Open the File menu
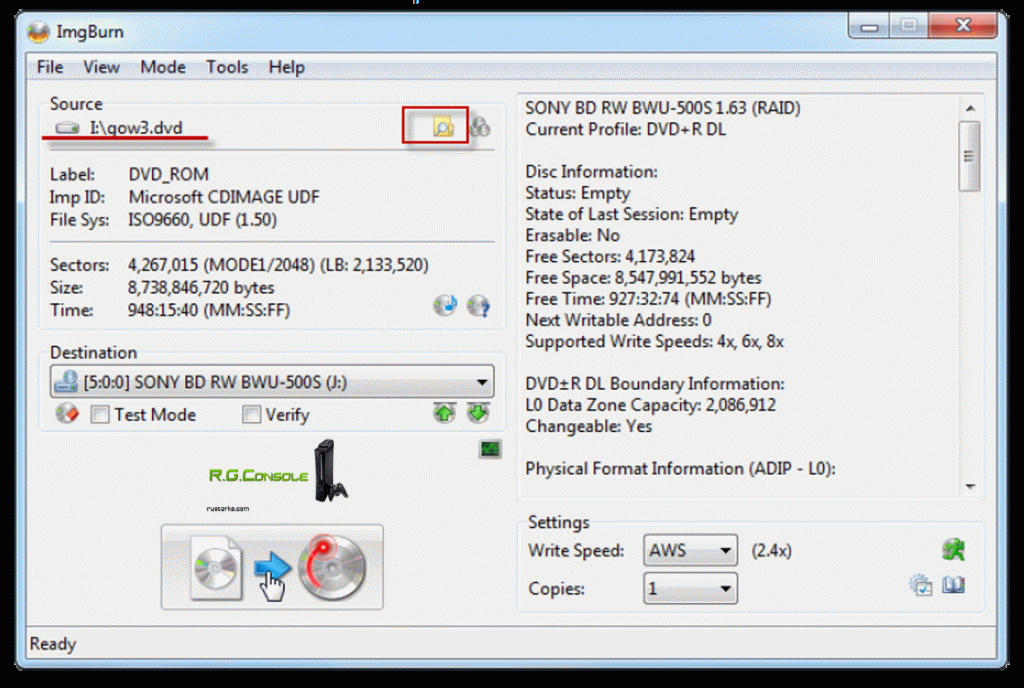The width and height of the screenshot is (1024, 688). coord(50,67)
